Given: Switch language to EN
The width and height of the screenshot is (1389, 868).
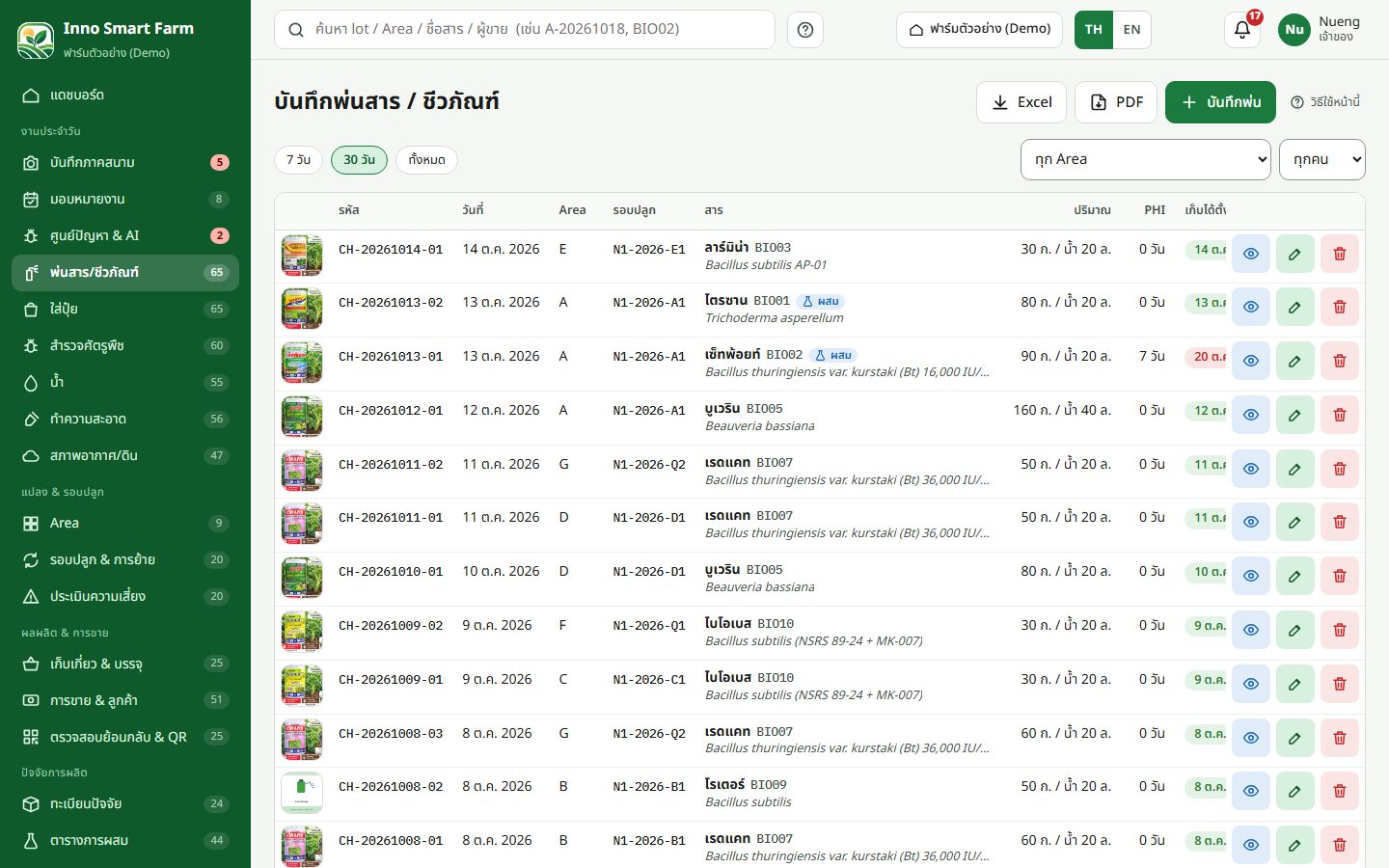Looking at the screenshot, I should pyautogui.click(x=1132, y=30).
